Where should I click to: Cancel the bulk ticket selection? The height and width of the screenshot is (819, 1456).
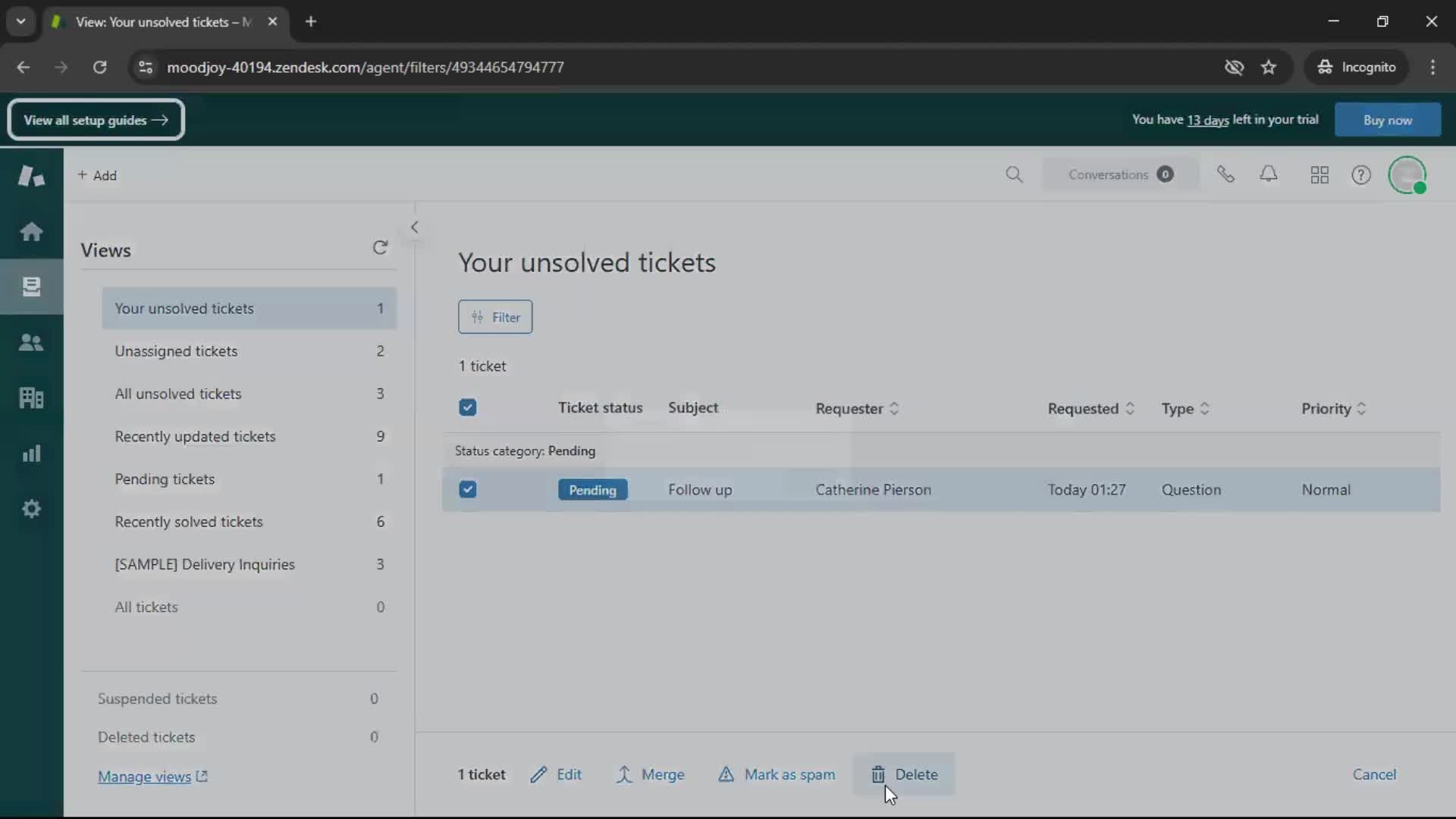pyautogui.click(x=1374, y=774)
